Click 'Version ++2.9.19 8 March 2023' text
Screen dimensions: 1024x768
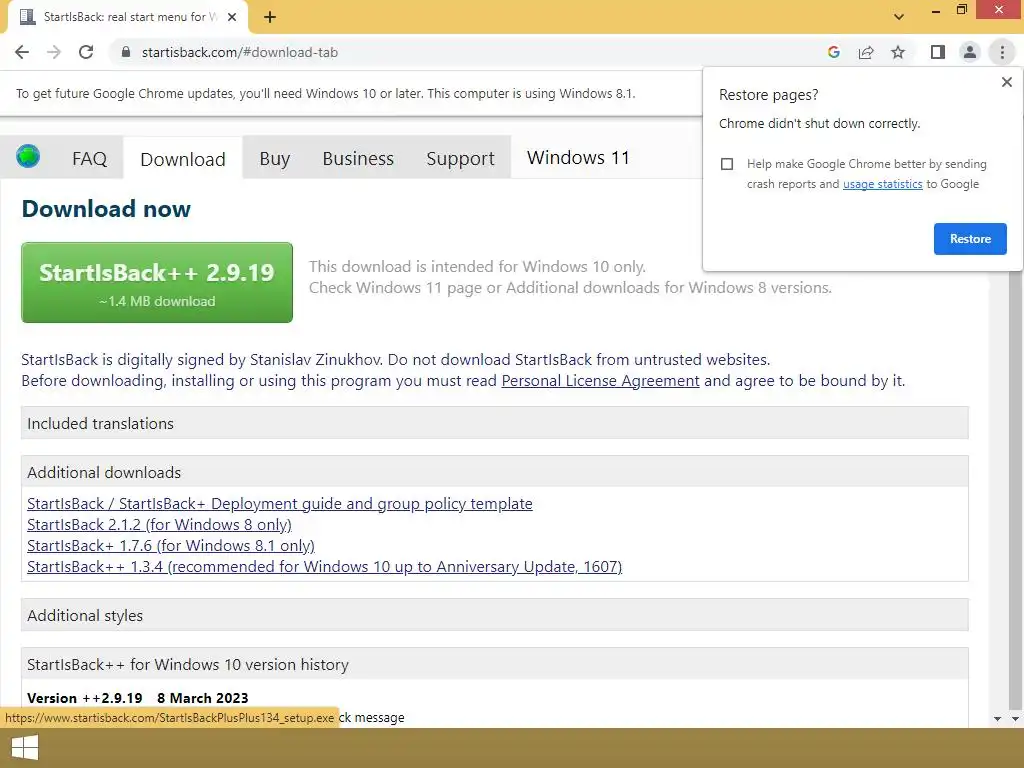(138, 698)
